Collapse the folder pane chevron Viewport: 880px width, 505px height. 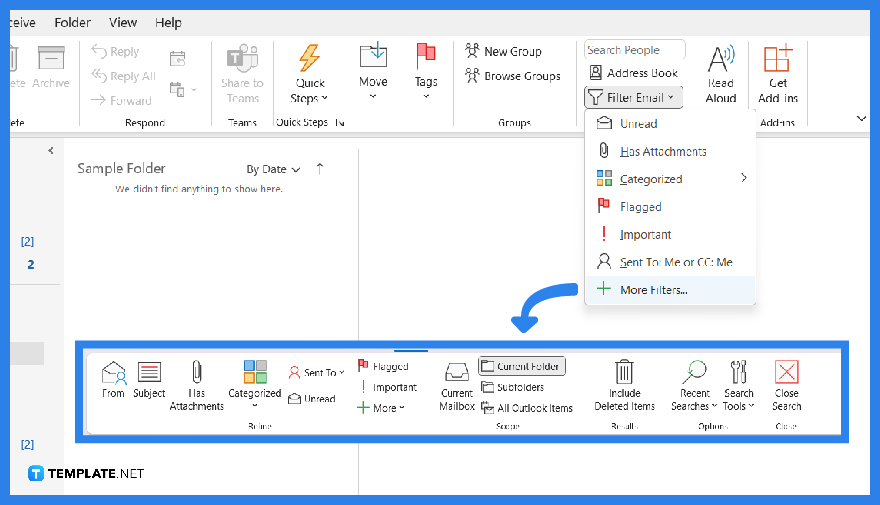click(x=51, y=150)
